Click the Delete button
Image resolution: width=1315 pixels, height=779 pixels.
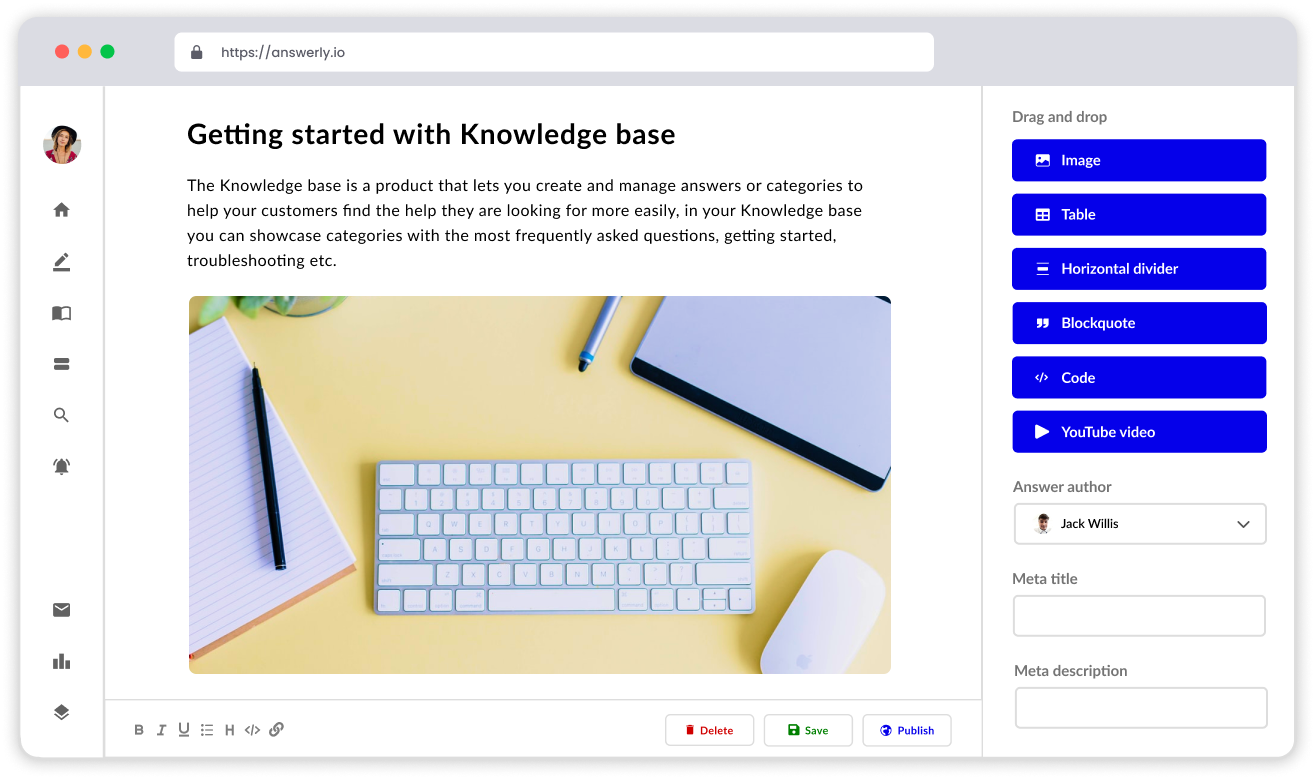709,730
